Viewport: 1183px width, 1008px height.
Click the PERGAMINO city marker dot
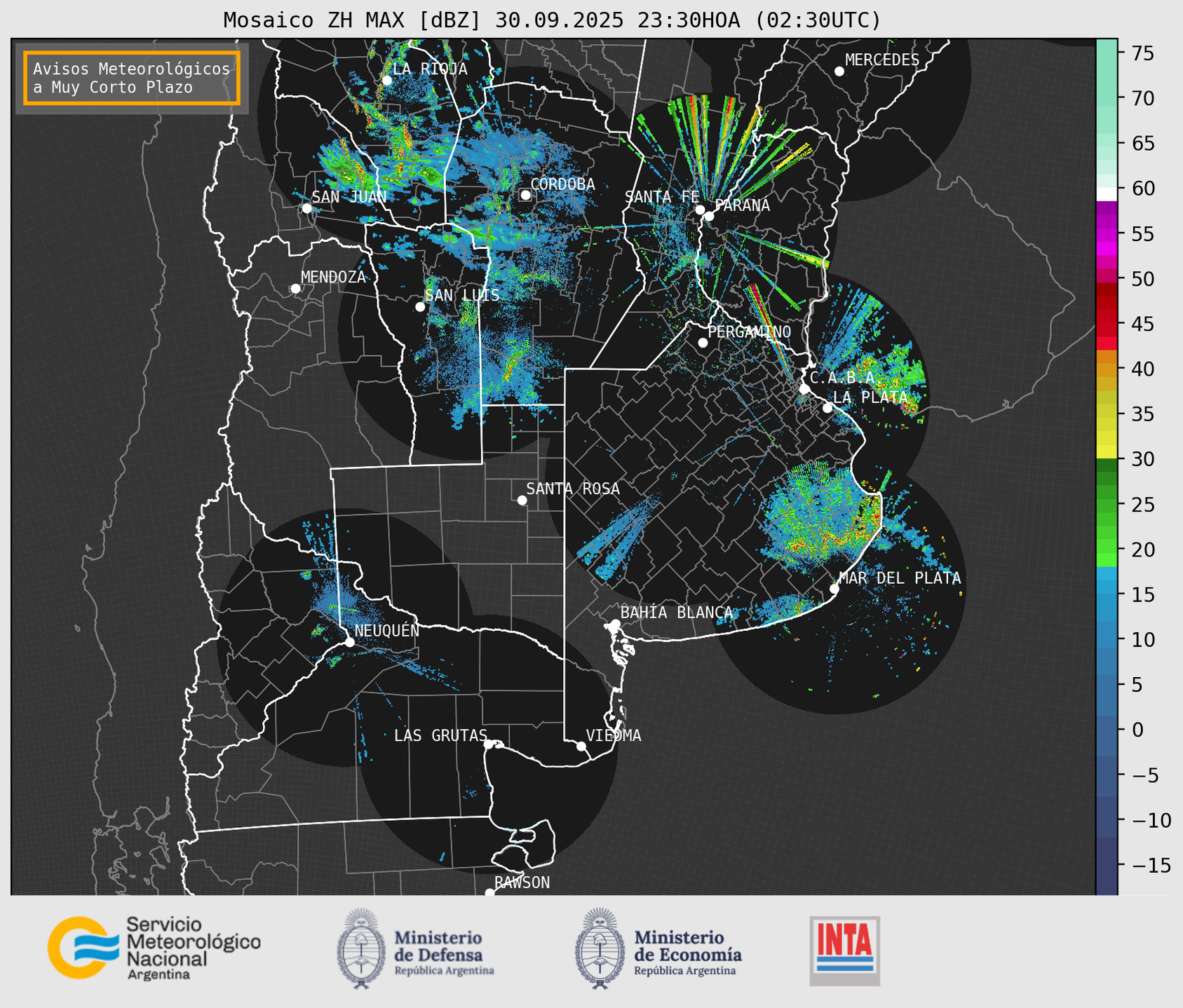coord(703,343)
